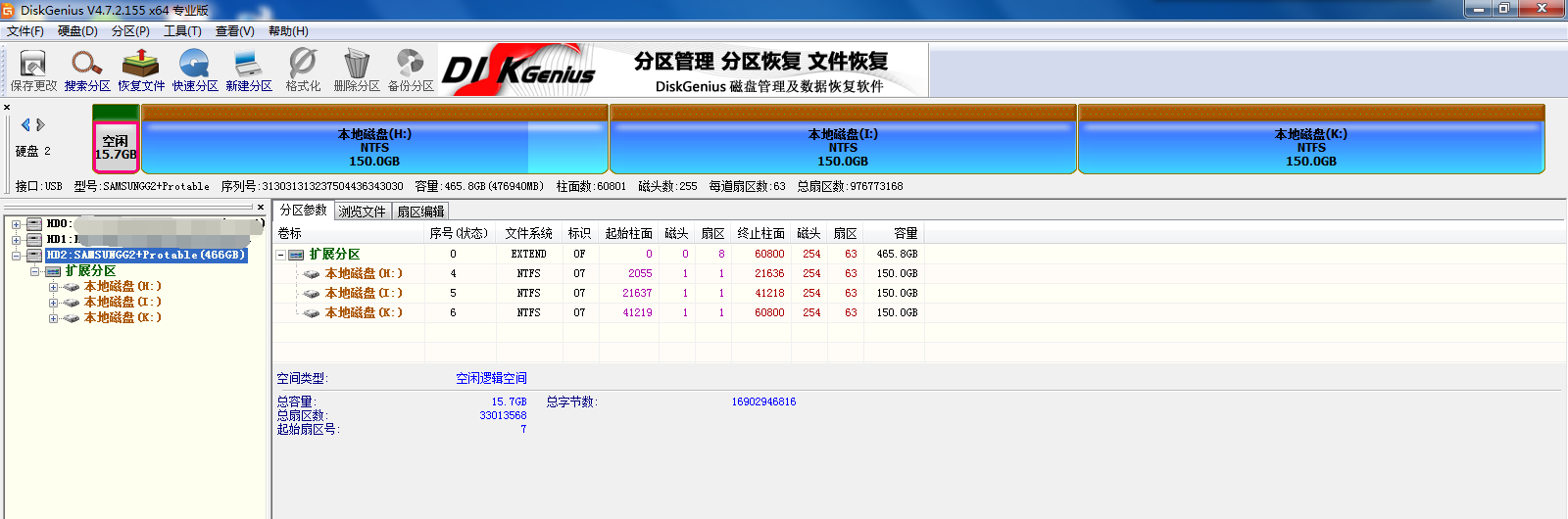The width and height of the screenshot is (1568, 519).
Task: Select local disk (I:) partition bar
Action: (x=843, y=147)
